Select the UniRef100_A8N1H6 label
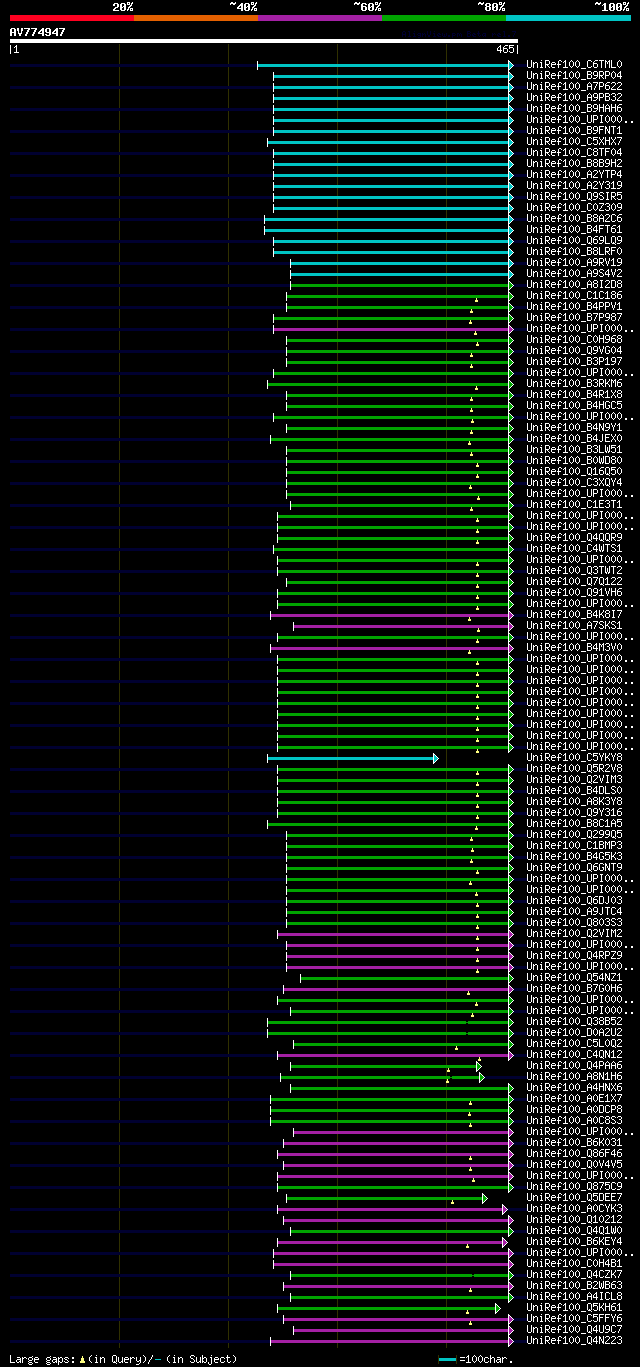 [574, 1077]
